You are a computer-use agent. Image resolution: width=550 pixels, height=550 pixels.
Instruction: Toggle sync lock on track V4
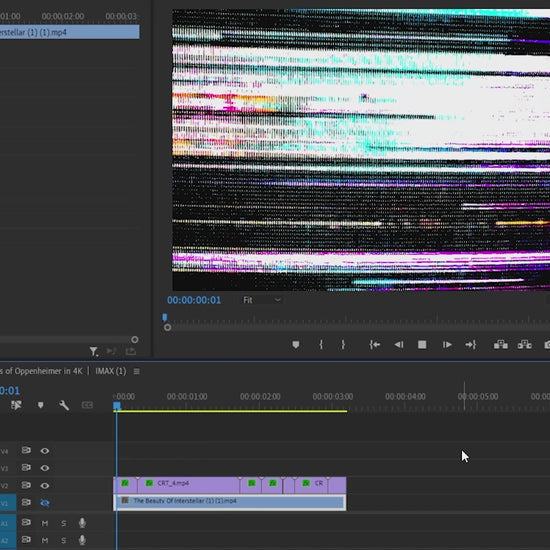point(26,450)
